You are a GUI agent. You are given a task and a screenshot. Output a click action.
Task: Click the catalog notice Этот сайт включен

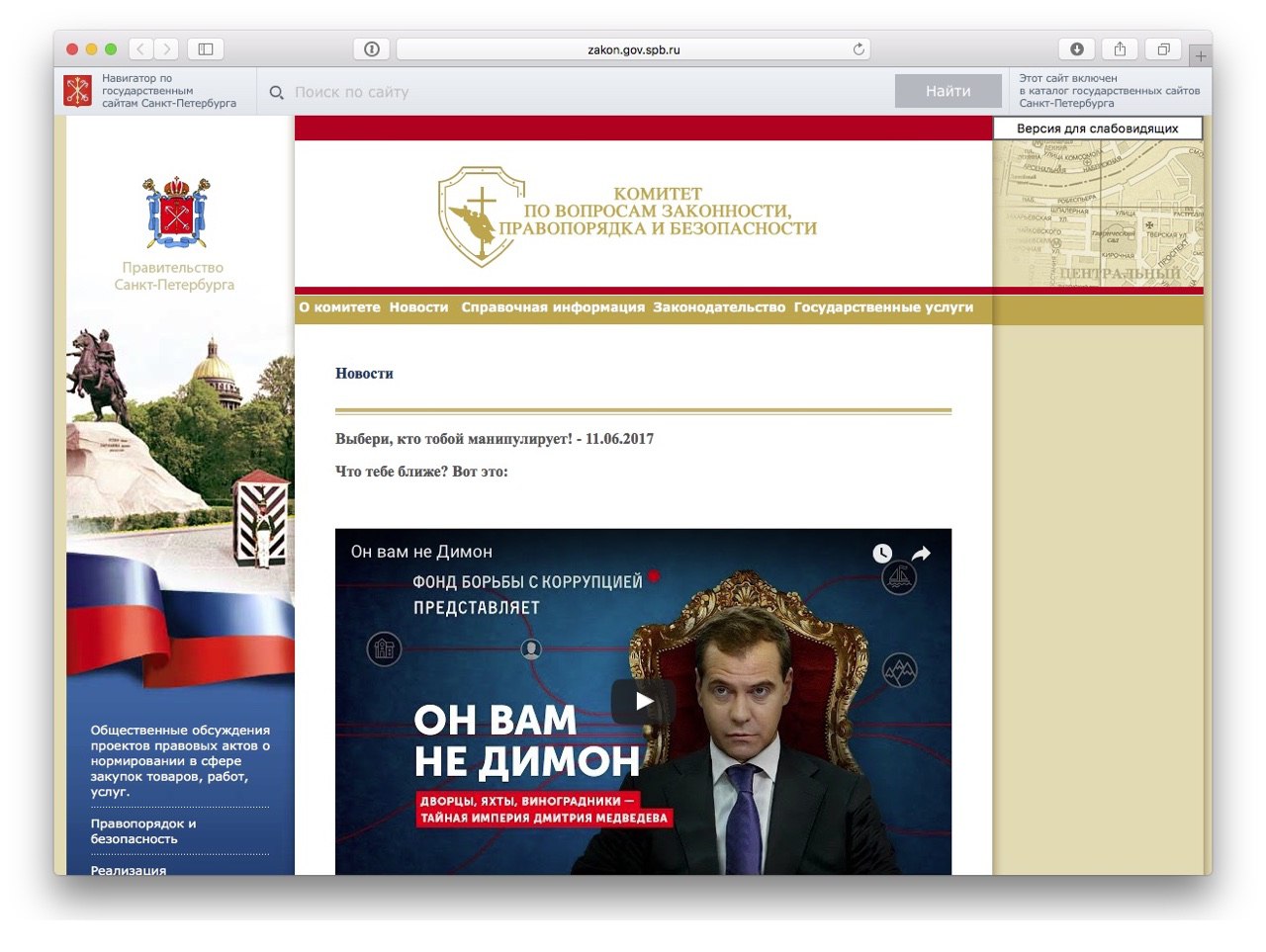[x=1110, y=91]
